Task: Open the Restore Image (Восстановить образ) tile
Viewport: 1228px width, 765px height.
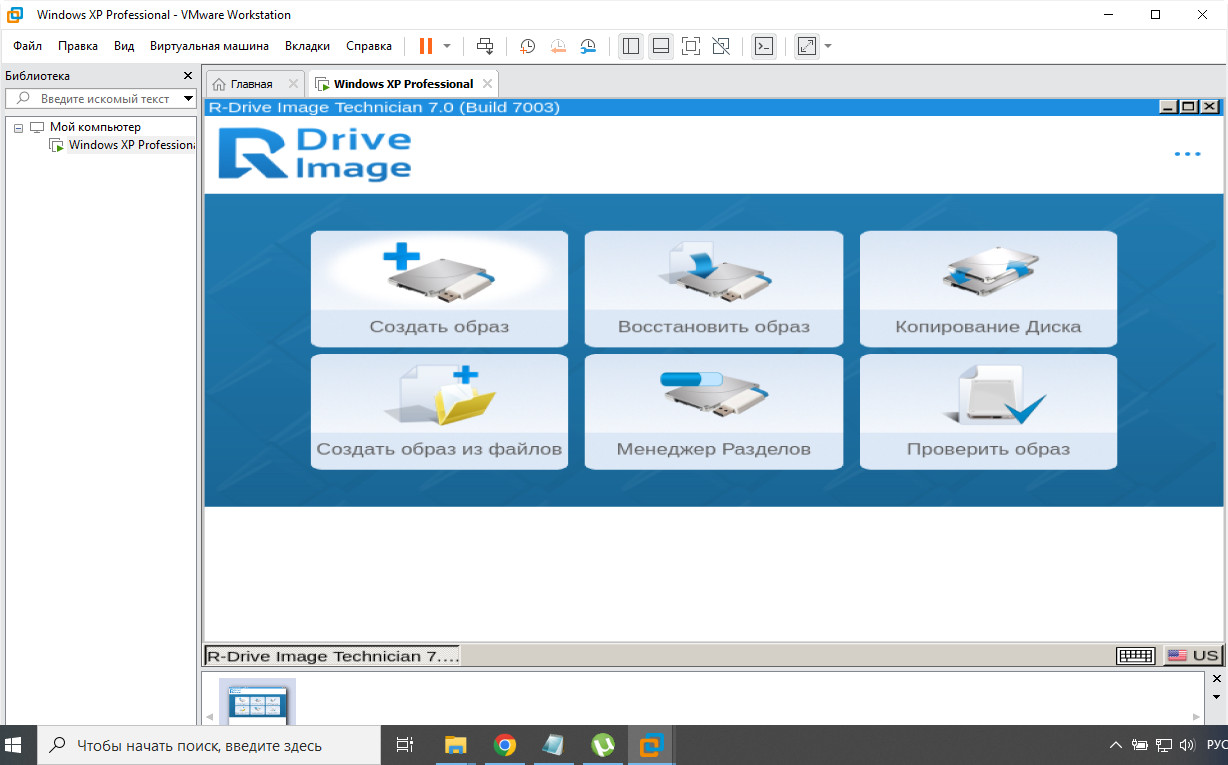Action: [713, 289]
